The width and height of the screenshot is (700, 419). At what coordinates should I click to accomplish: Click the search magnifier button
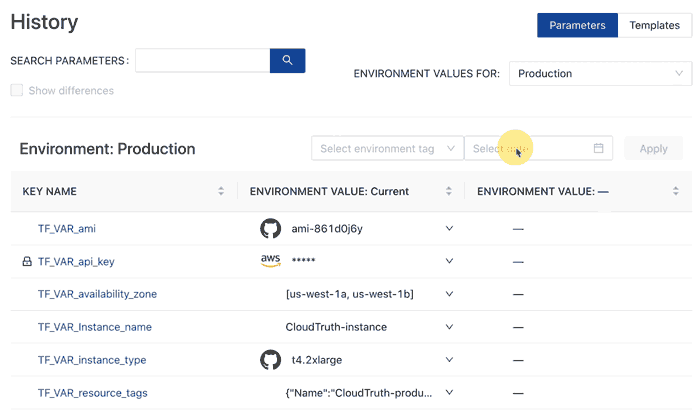287,60
